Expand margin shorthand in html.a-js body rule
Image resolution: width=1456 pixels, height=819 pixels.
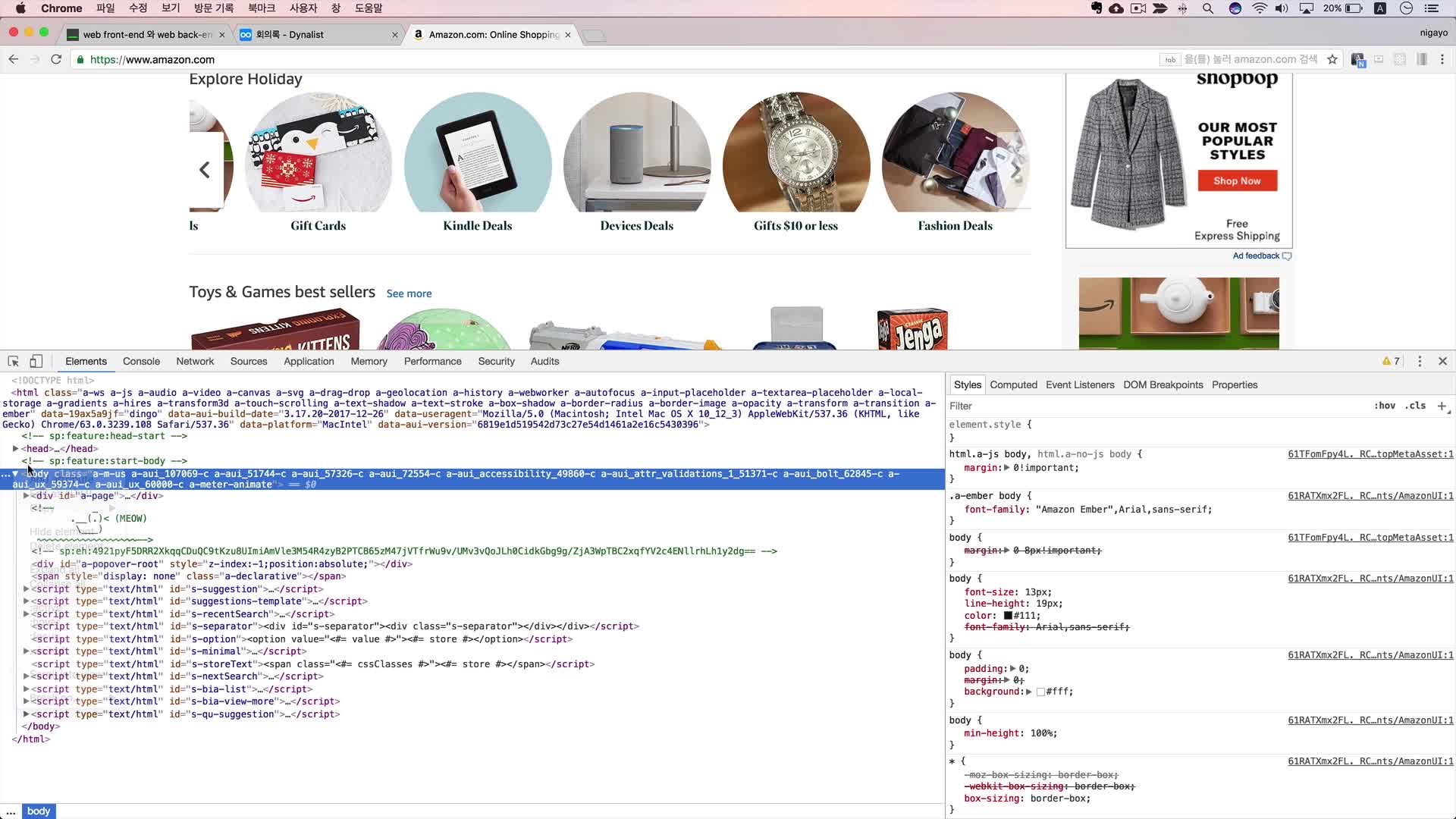(x=1006, y=468)
